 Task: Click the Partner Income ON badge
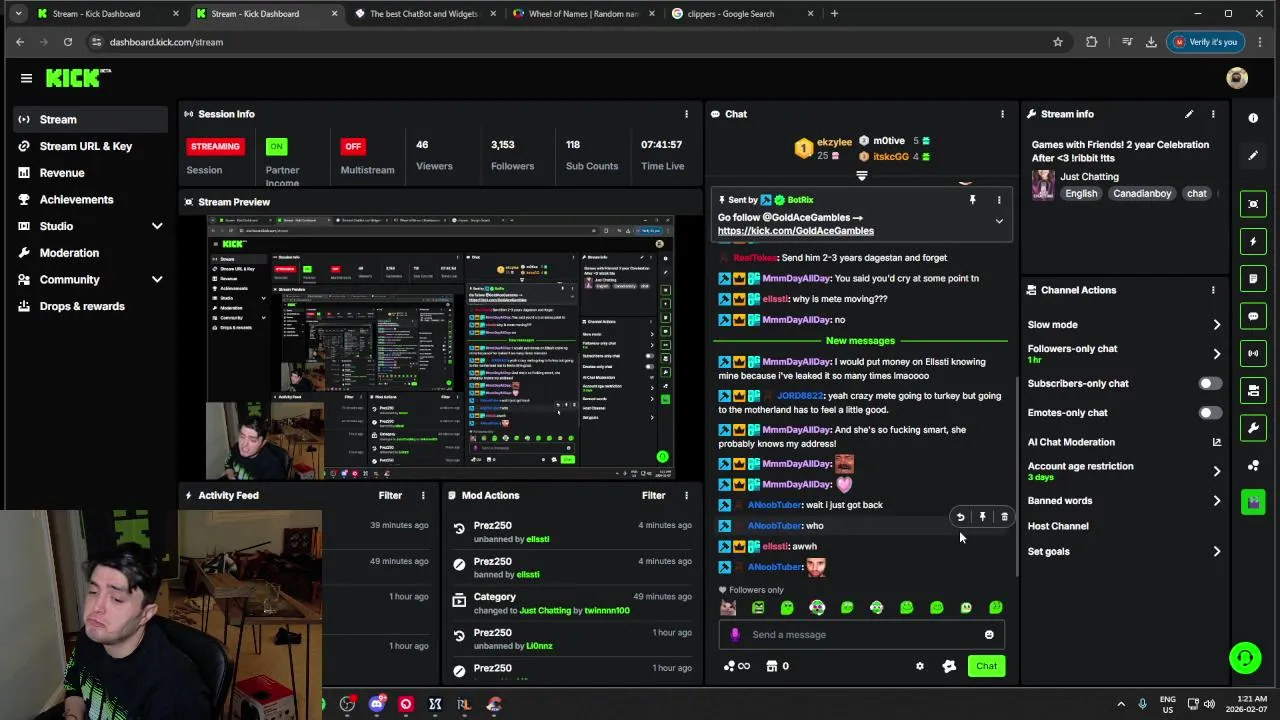[276, 146]
